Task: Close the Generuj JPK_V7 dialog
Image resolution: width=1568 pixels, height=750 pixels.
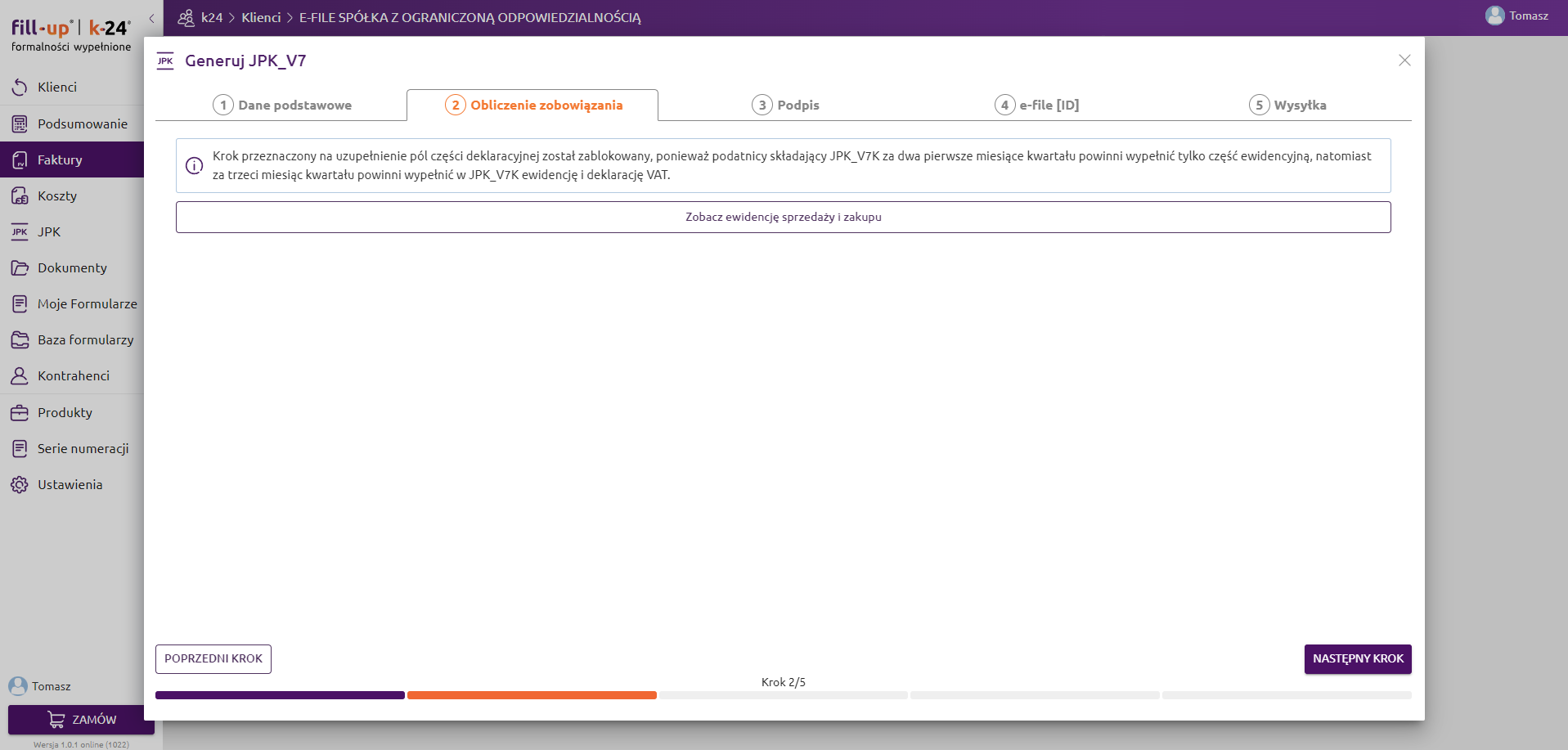Action: pos(1404,61)
